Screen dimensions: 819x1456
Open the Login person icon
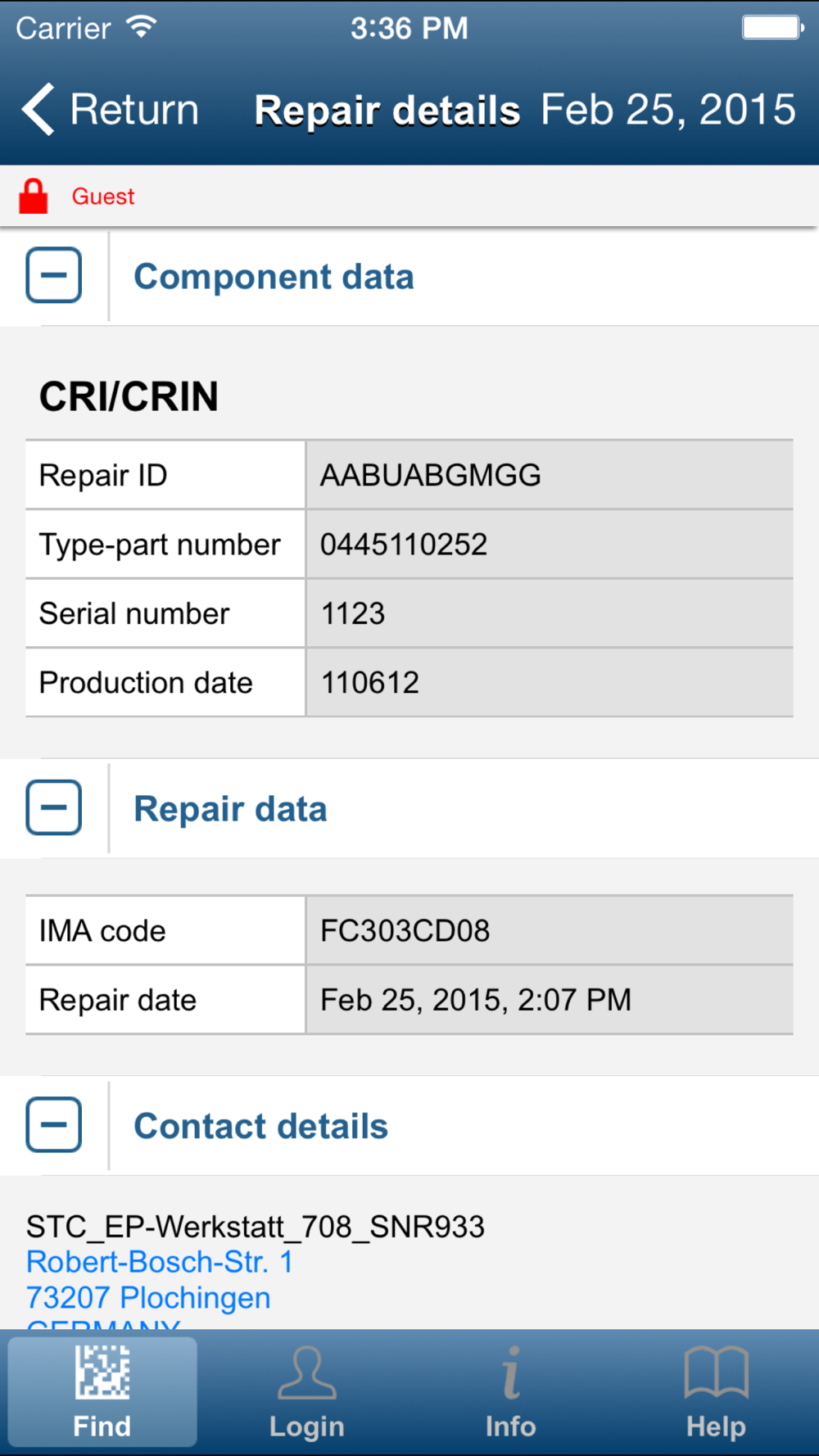coord(307,1372)
